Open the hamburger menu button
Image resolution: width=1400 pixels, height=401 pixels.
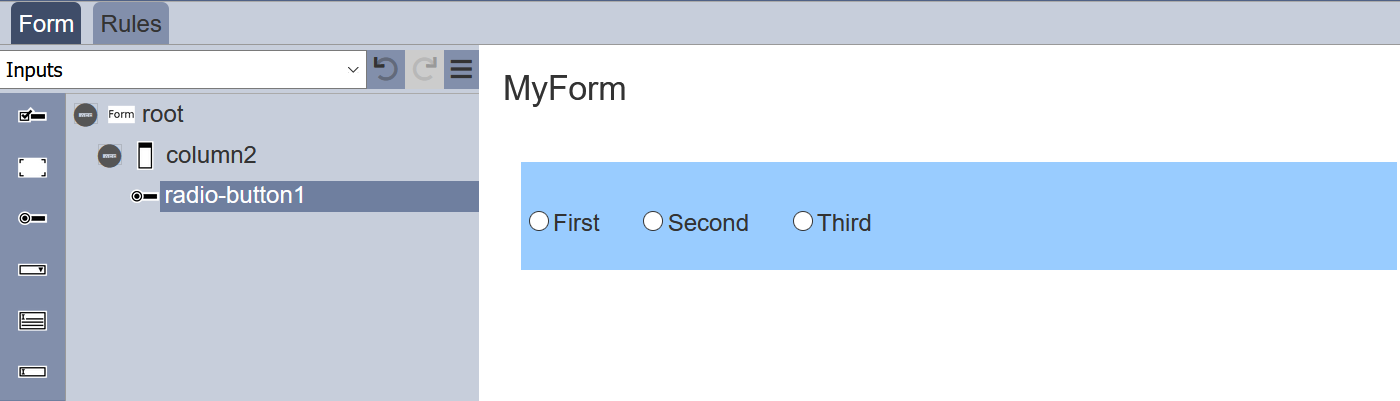pyautogui.click(x=461, y=69)
